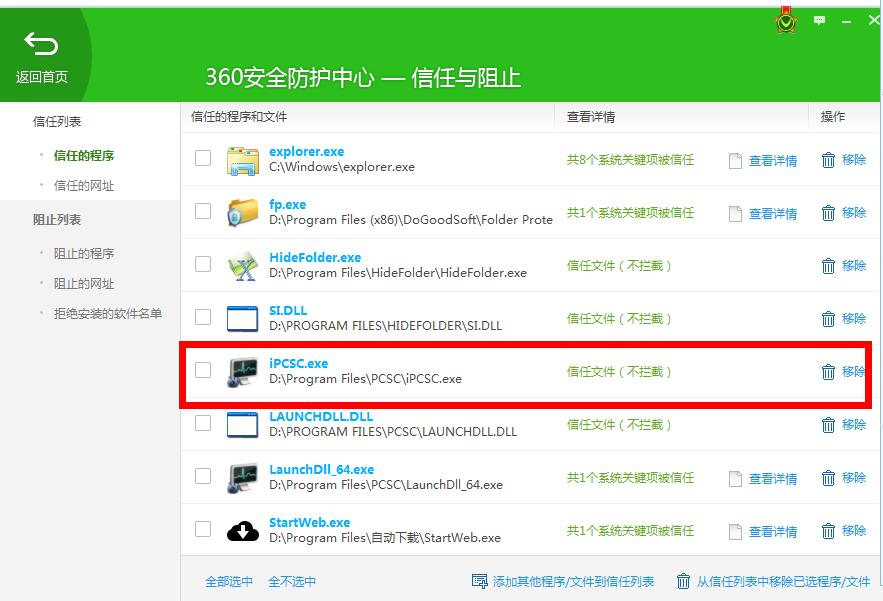Click document icon in explorer.exe row
The width and height of the screenshot is (883, 601).
click(735, 161)
